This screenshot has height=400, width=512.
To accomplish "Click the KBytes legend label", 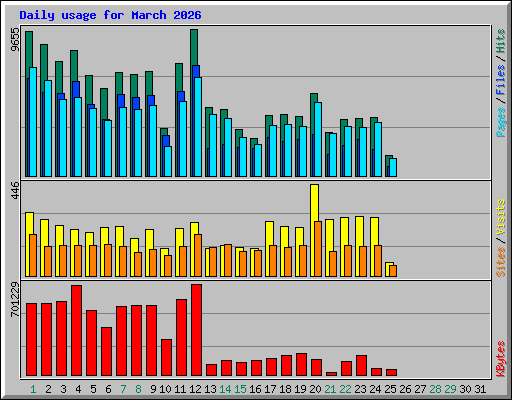I will click(501, 359).
